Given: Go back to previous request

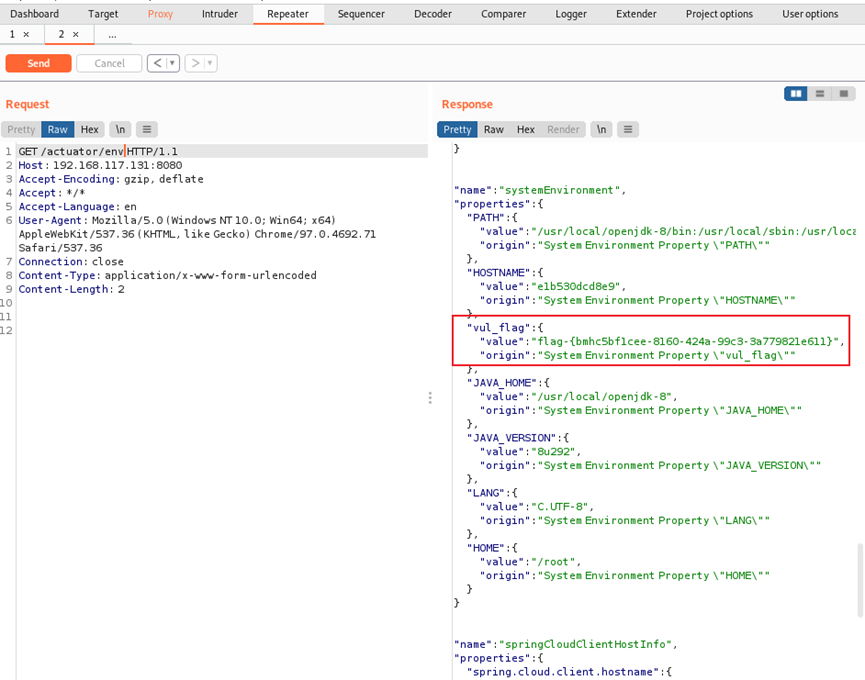Looking at the screenshot, I should pyautogui.click(x=157, y=63).
